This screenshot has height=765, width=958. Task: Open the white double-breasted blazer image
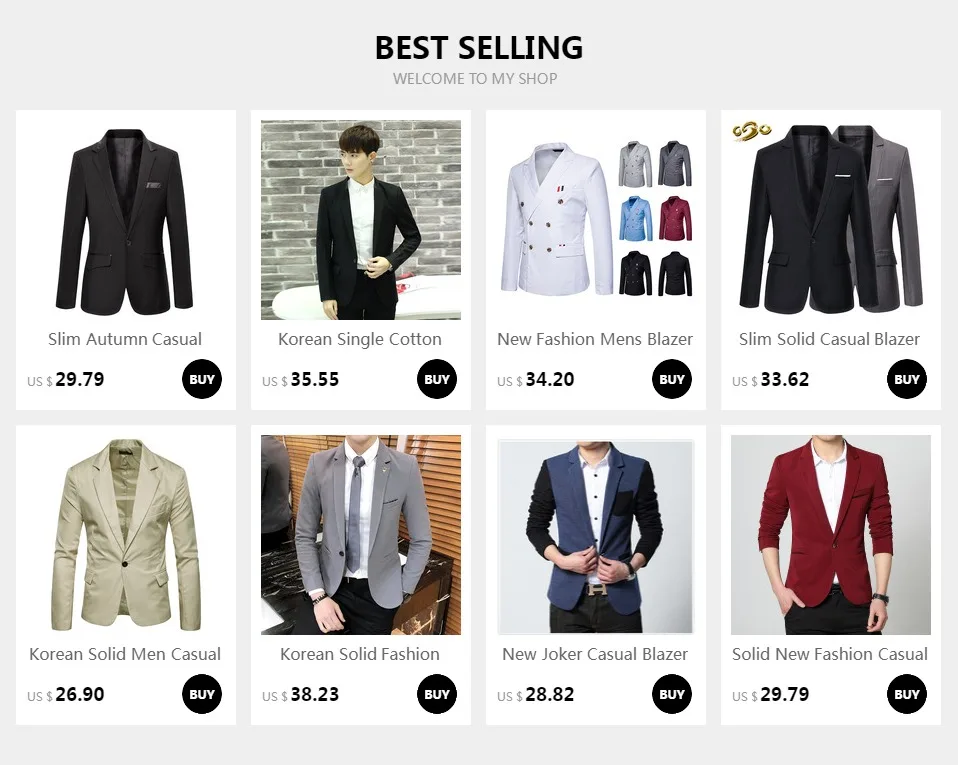(x=596, y=220)
